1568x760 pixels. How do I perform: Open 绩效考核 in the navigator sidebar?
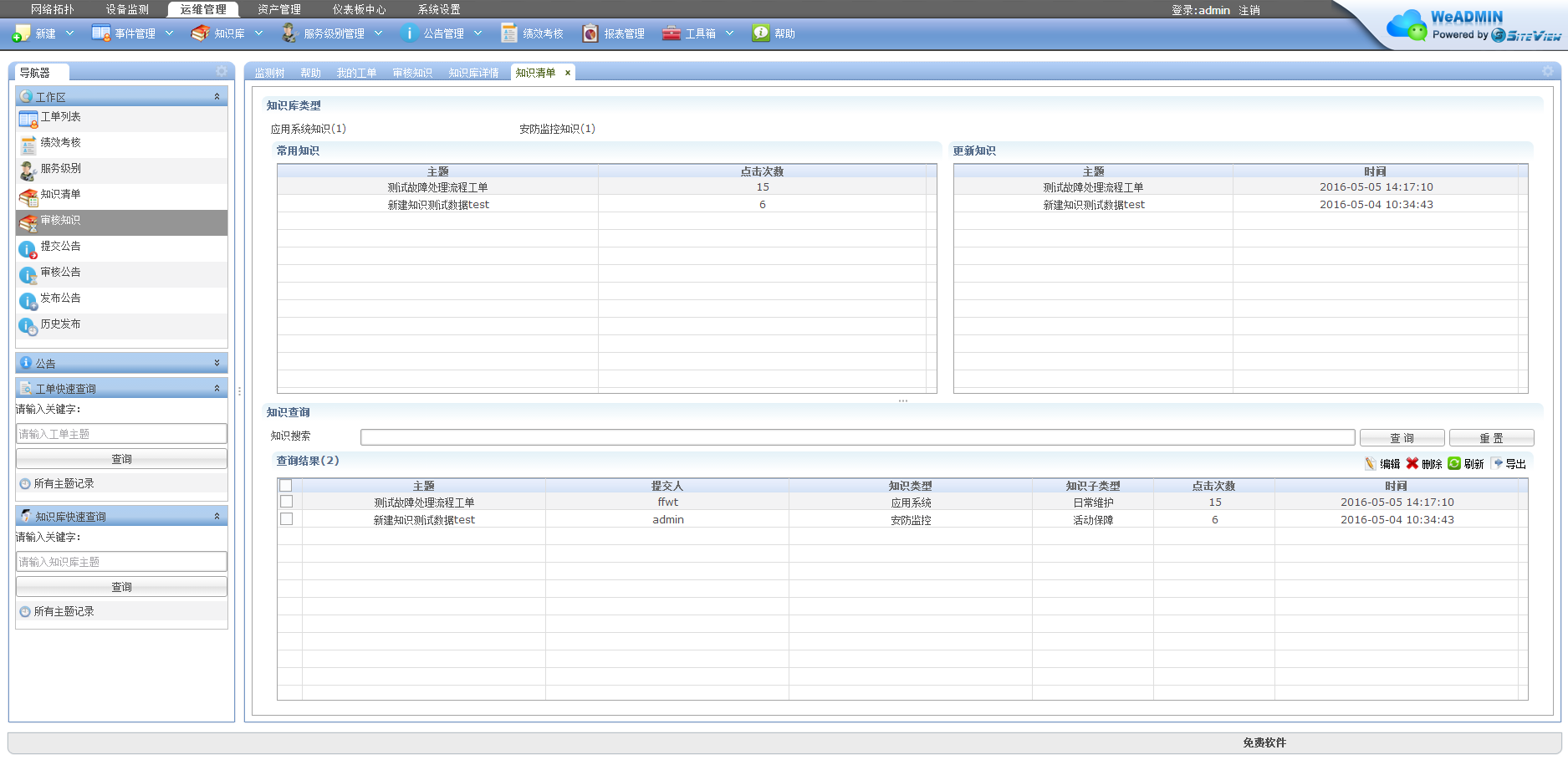121,144
